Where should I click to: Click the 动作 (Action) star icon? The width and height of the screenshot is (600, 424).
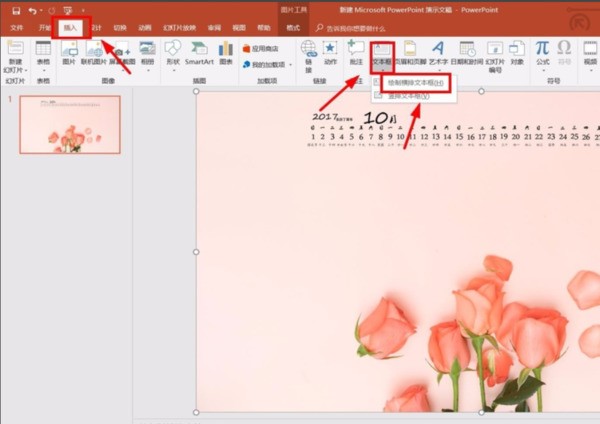coord(330,48)
